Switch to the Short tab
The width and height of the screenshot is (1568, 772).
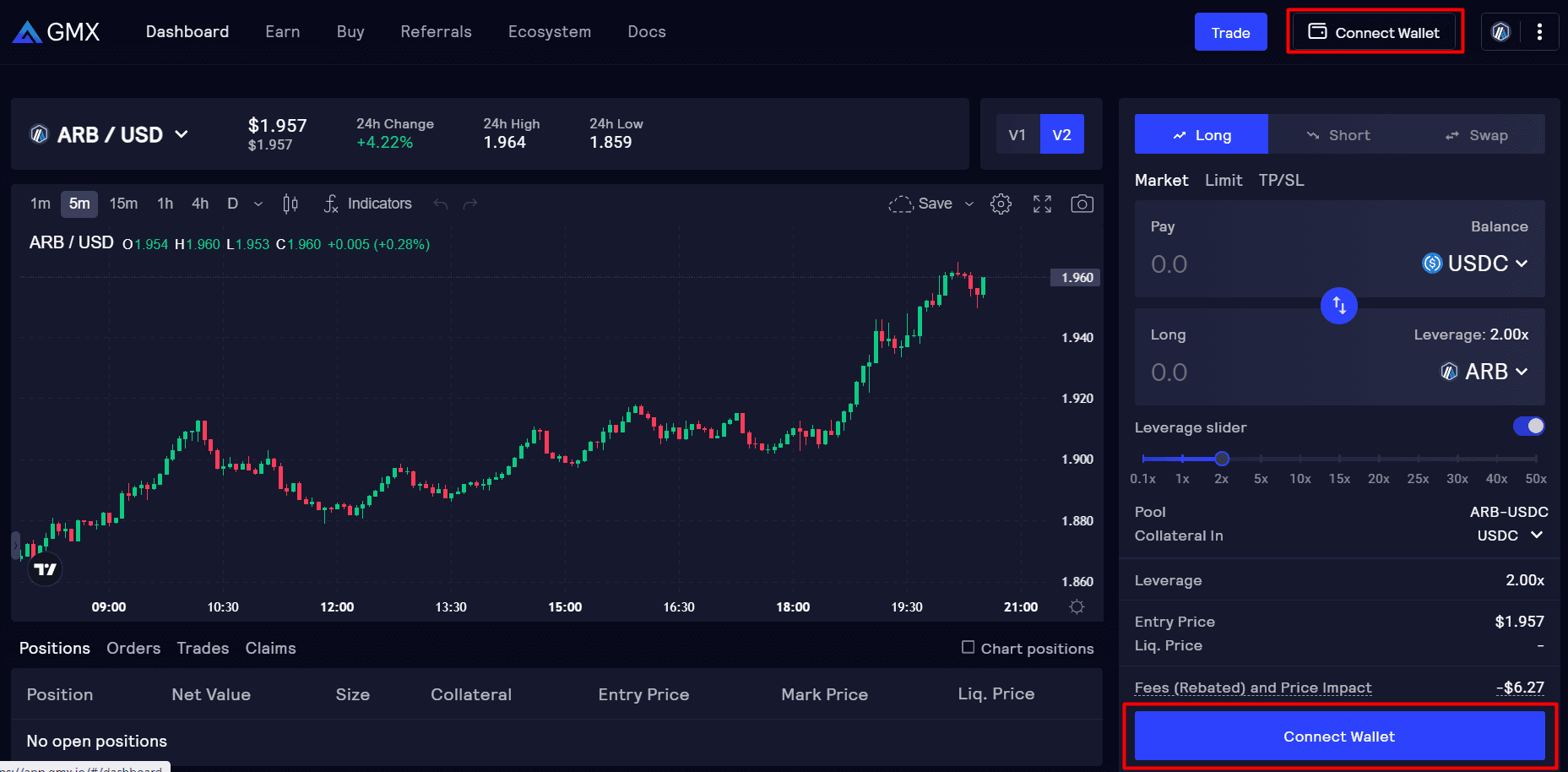(1338, 134)
